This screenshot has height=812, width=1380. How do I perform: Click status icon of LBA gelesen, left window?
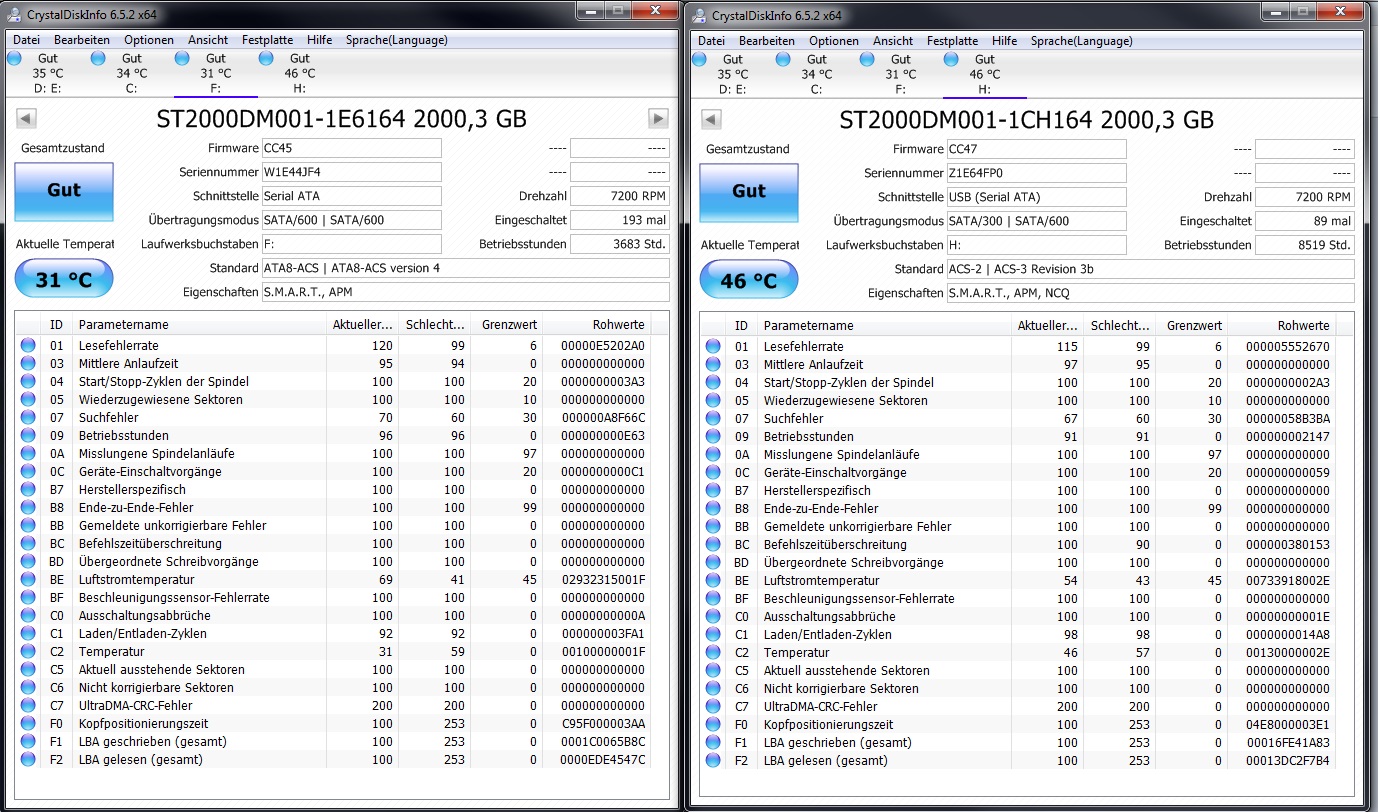tap(28, 759)
